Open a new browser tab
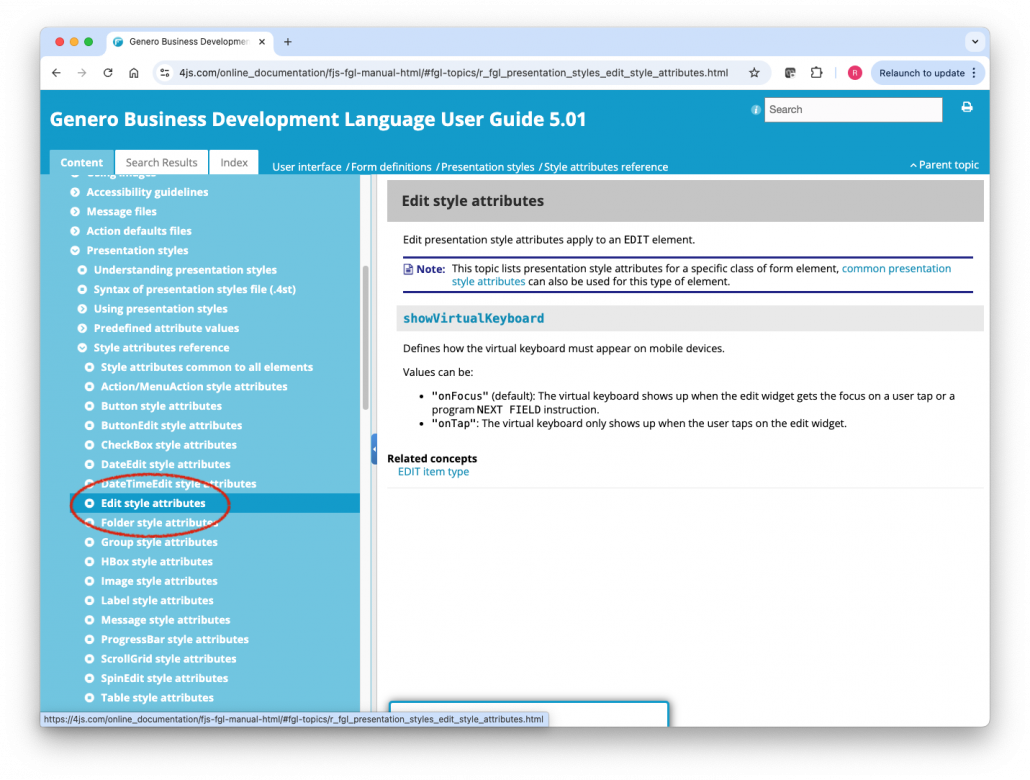1030x780 pixels. click(x=288, y=41)
